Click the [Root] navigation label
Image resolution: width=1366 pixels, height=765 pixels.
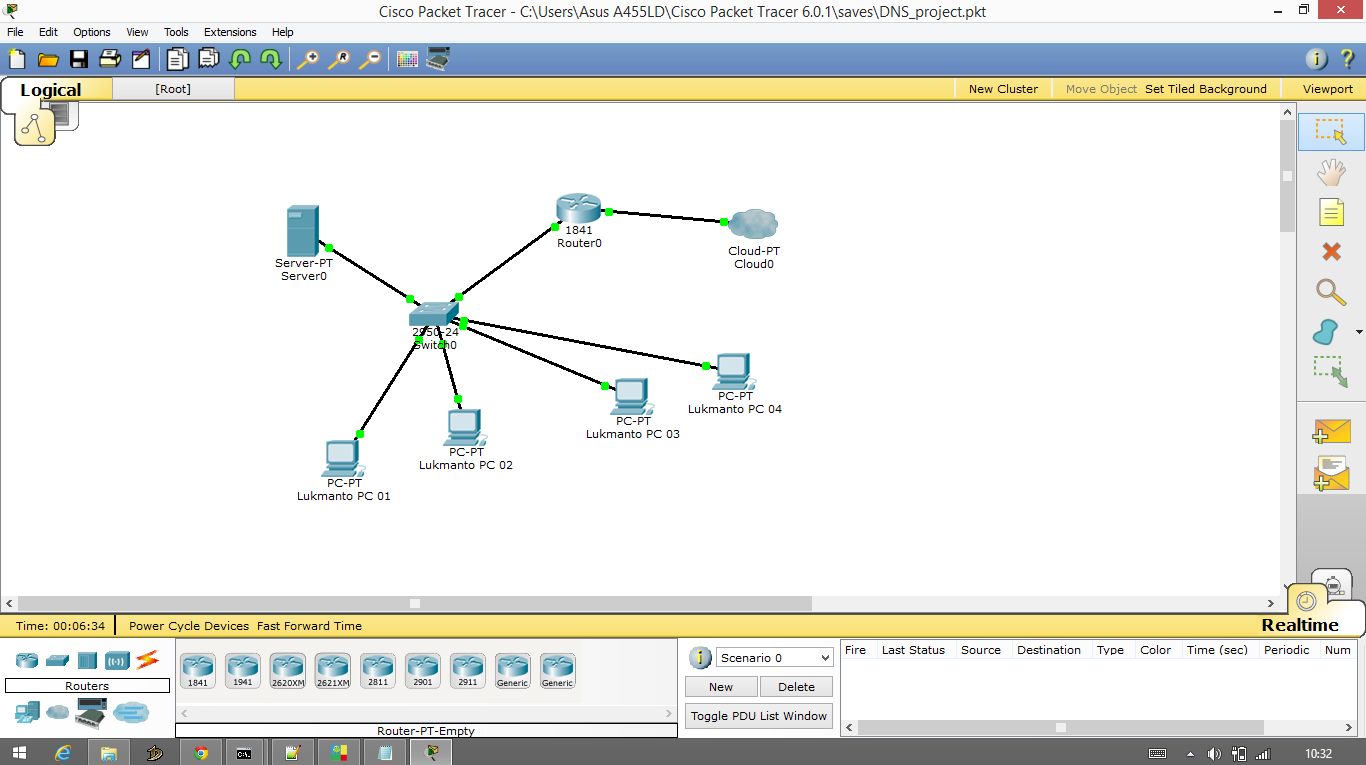(173, 89)
